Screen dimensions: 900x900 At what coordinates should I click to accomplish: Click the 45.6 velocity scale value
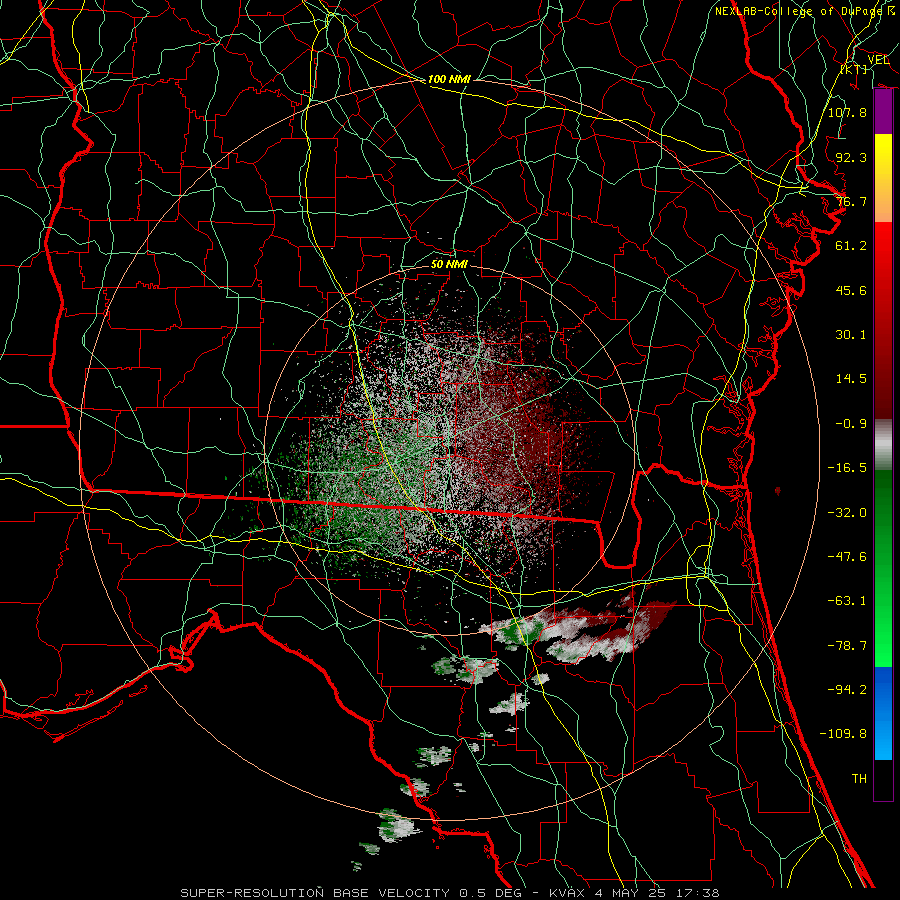pos(851,290)
